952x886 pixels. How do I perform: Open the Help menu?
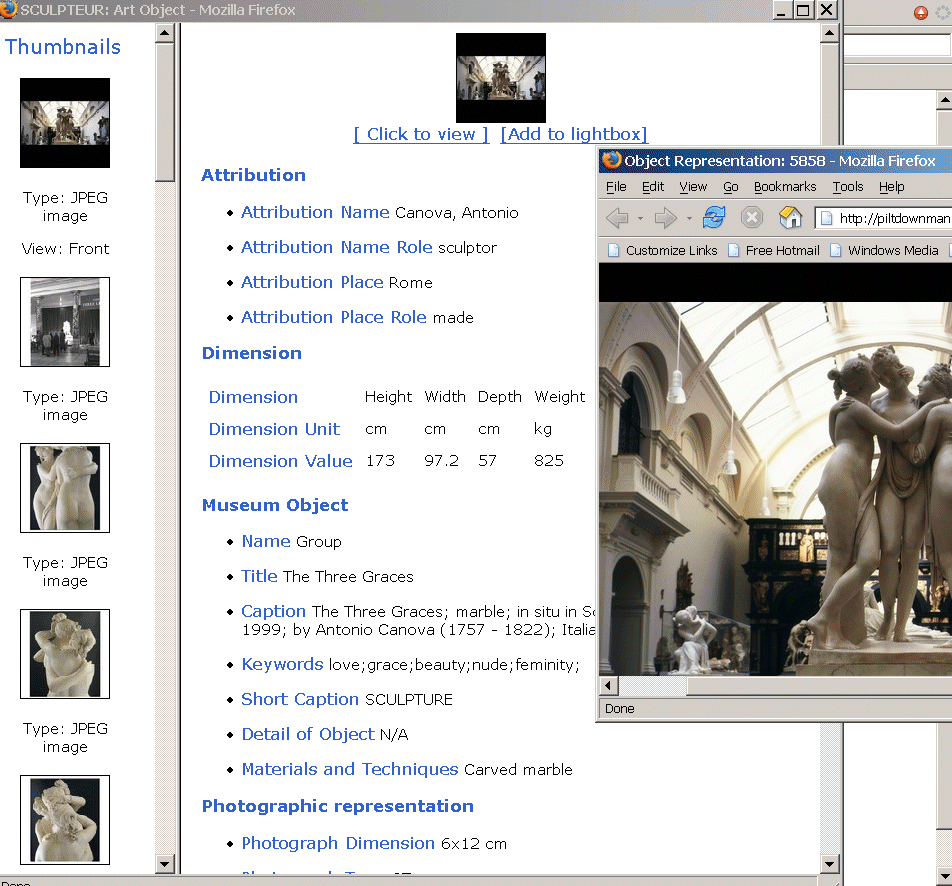pyautogui.click(x=891, y=187)
